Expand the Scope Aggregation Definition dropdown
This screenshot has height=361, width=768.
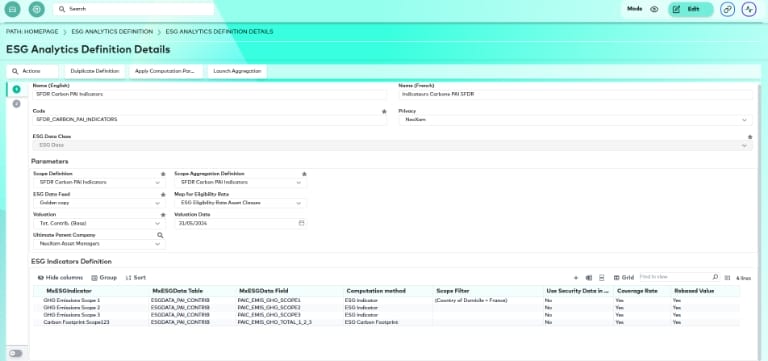tap(240, 182)
